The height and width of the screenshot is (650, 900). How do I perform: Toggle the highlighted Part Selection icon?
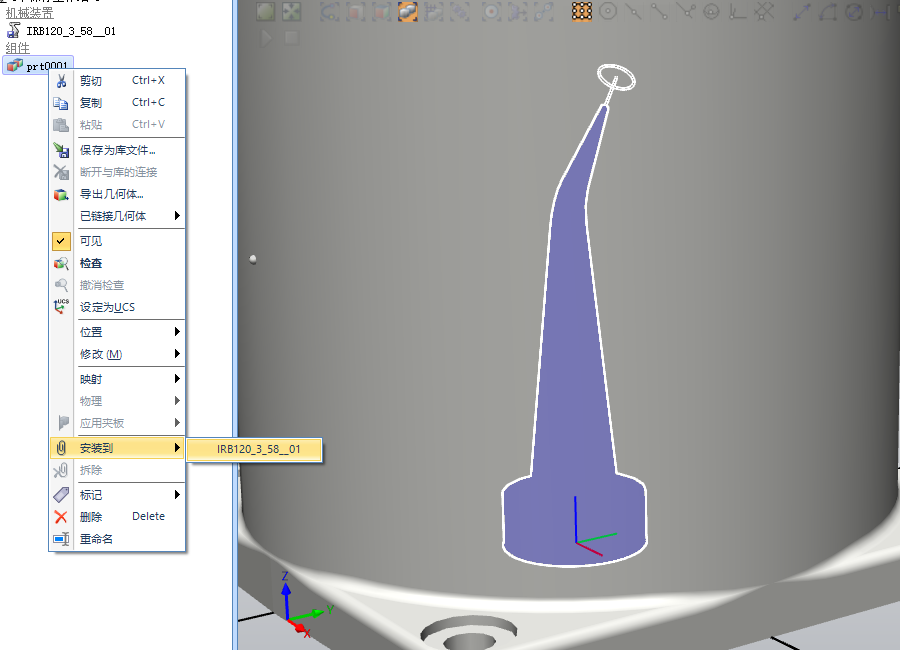point(408,11)
